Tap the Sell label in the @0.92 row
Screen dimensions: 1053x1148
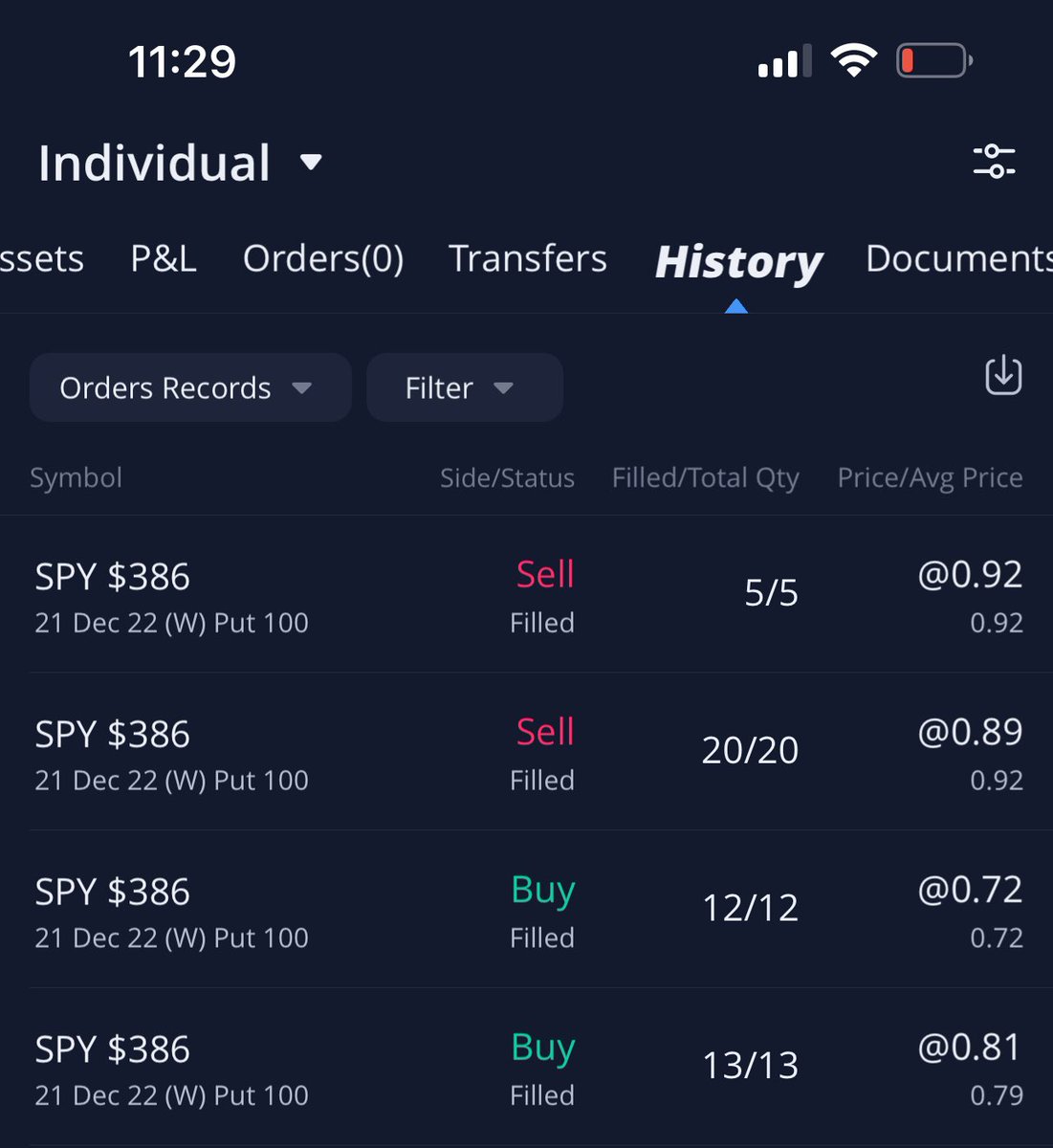(545, 574)
